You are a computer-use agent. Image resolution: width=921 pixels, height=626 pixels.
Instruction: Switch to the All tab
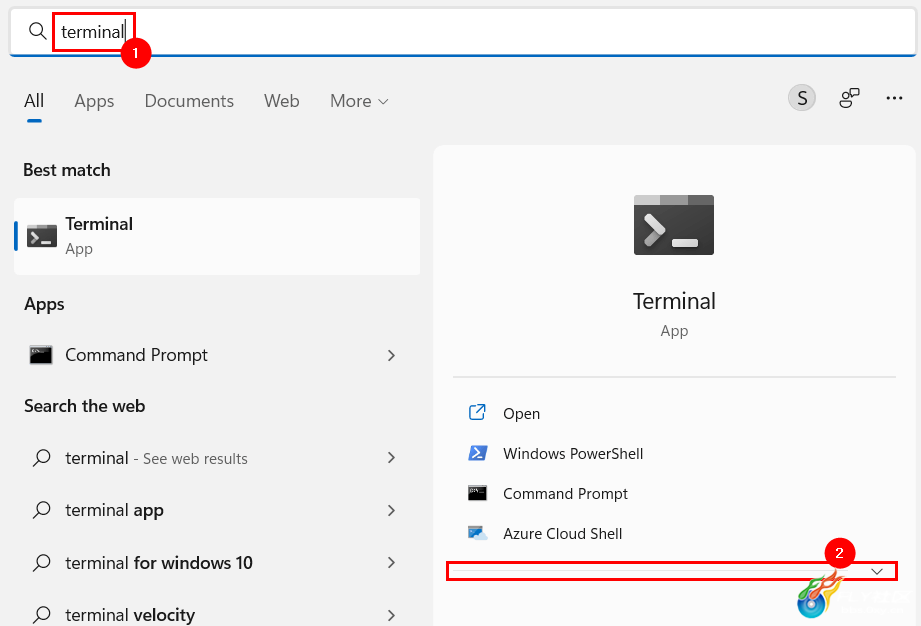pos(34,101)
